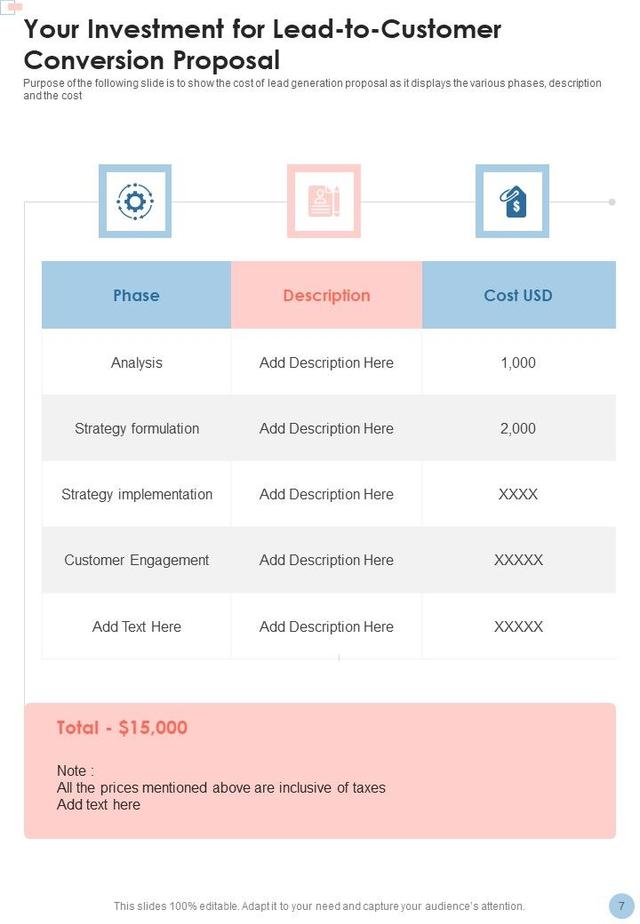Click the pink document description icon
Screen dimensions: 640x924
coord(324,201)
